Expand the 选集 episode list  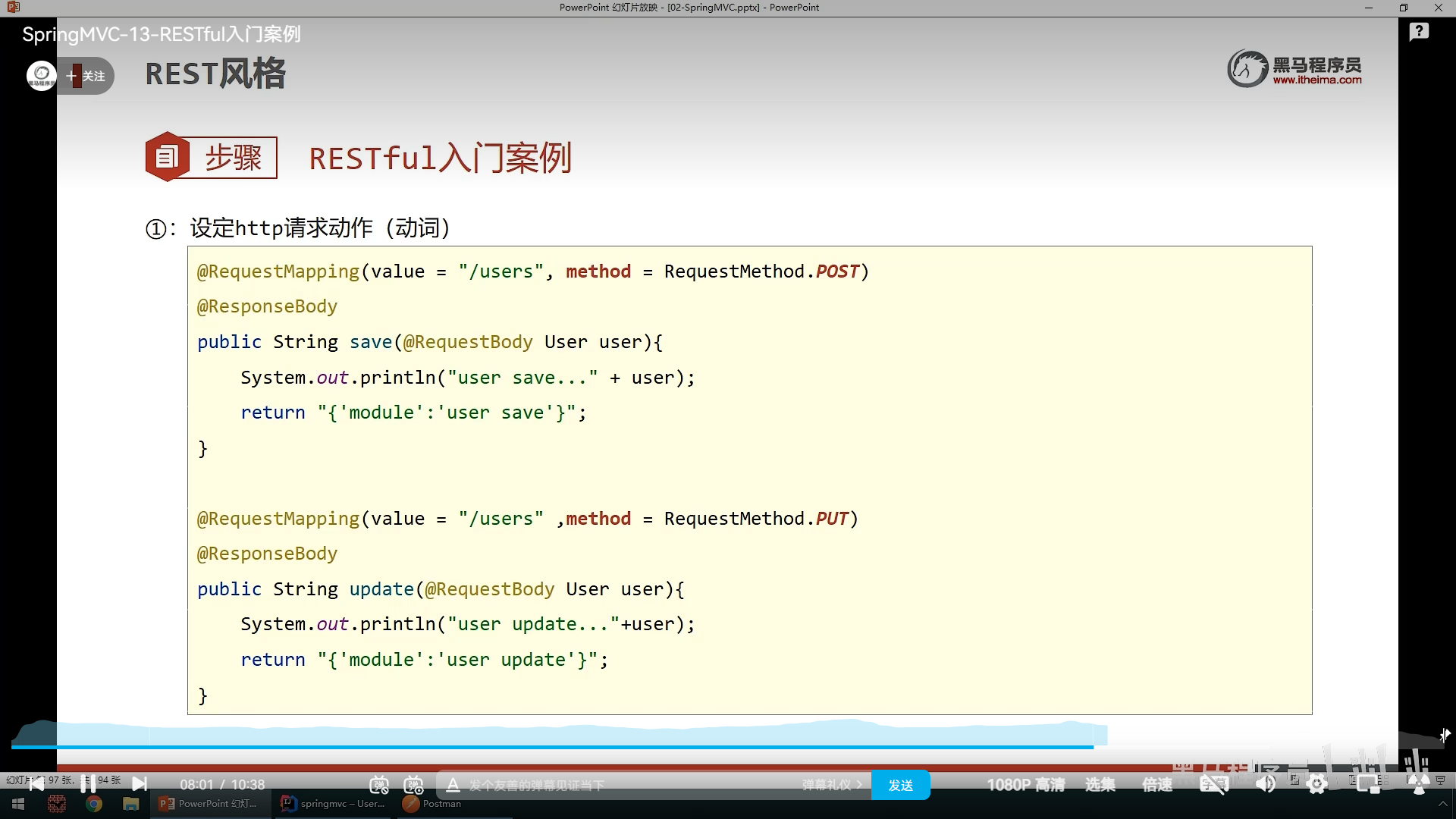click(x=1100, y=785)
